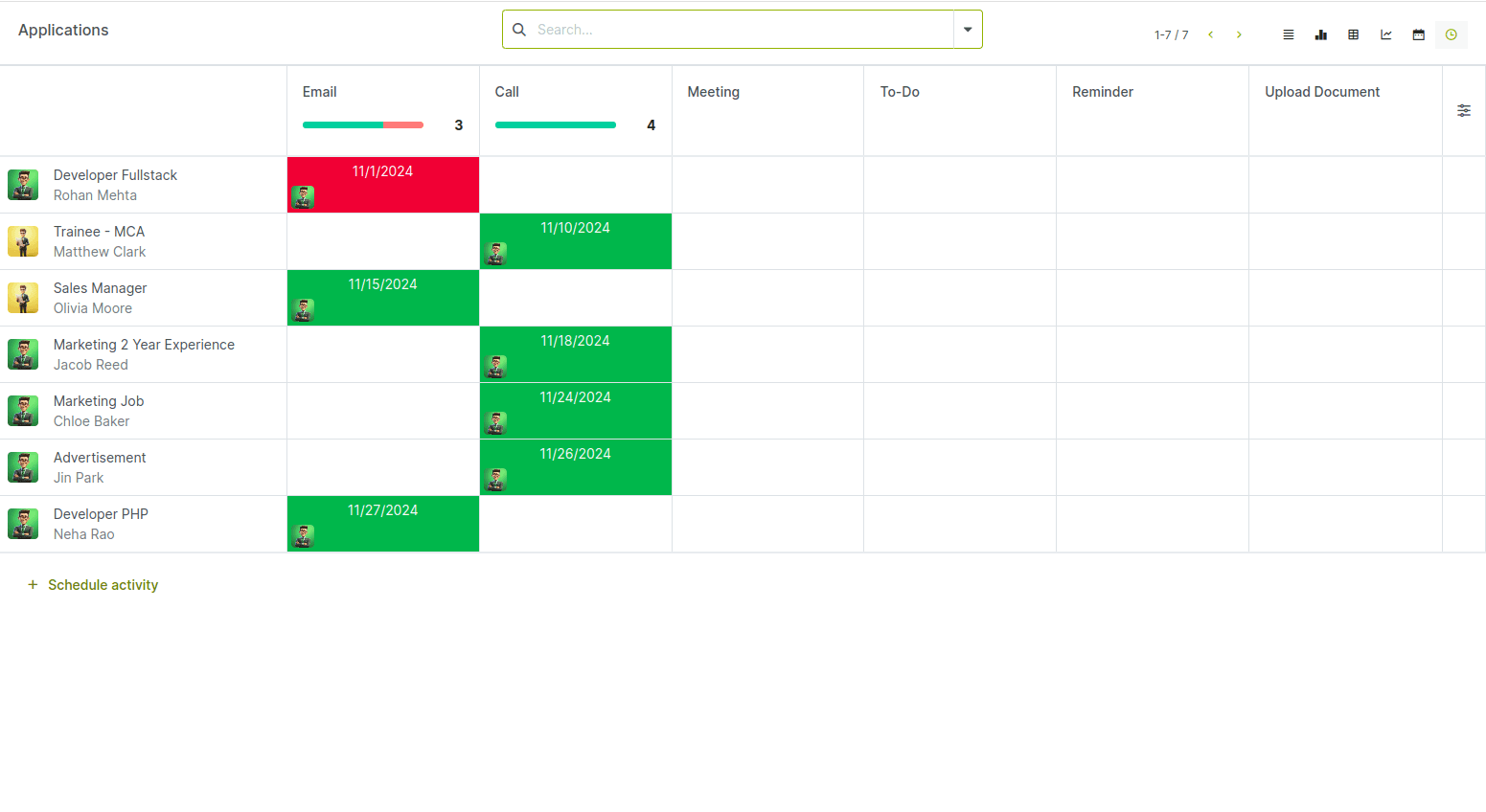The image size is (1486, 812).
Task: Open Advertisement application row
Action: point(144,467)
